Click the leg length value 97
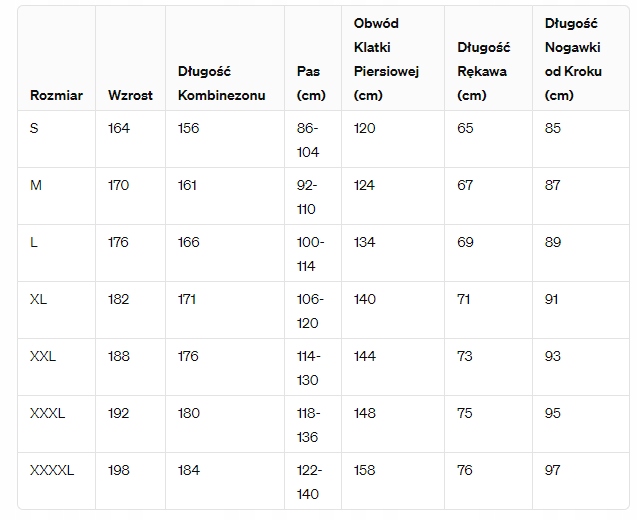The height and width of the screenshot is (520, 638). [x=553, y=470]
